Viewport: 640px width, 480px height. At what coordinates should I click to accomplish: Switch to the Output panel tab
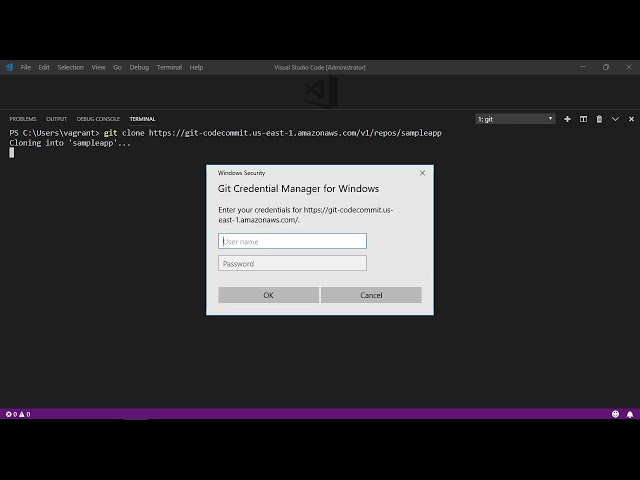pos(56,119)
